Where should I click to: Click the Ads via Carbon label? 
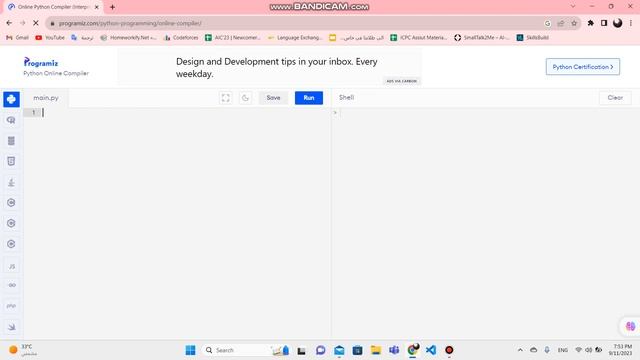(402, 81)
